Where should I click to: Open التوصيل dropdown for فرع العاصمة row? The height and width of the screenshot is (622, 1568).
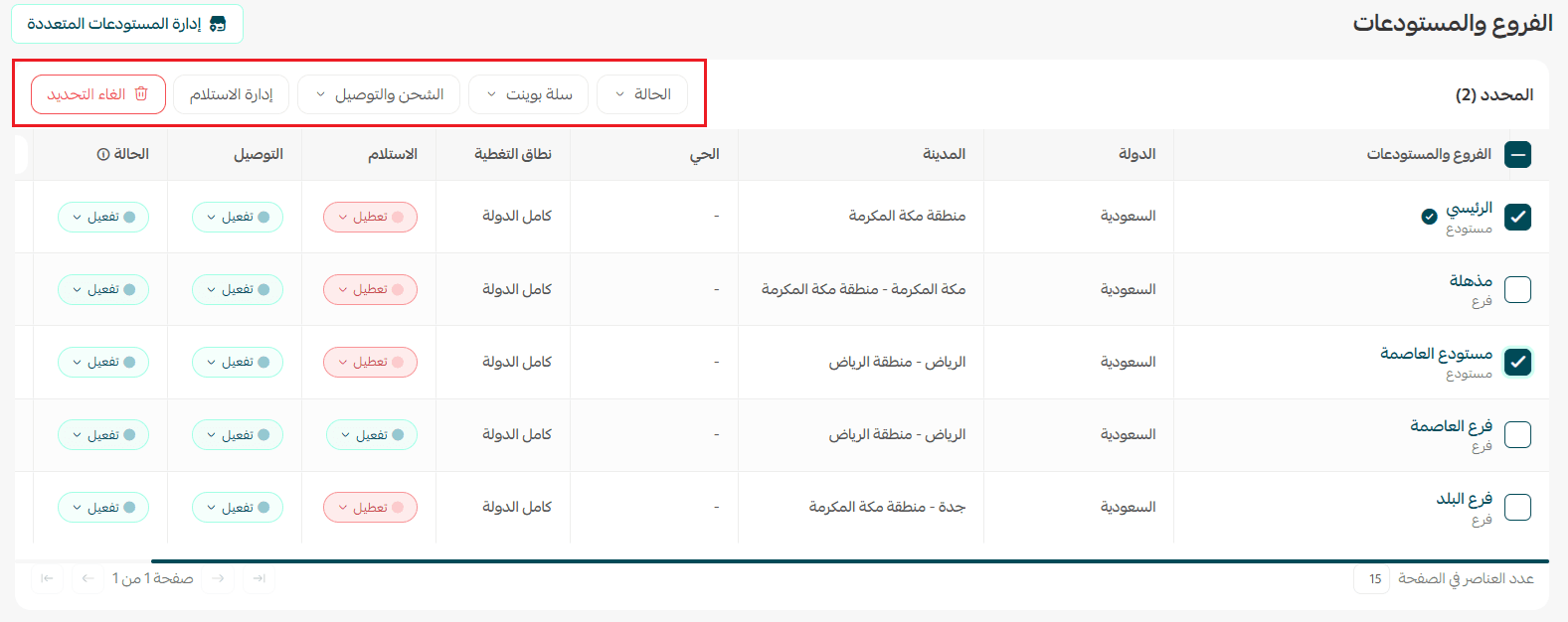(238, 434)
